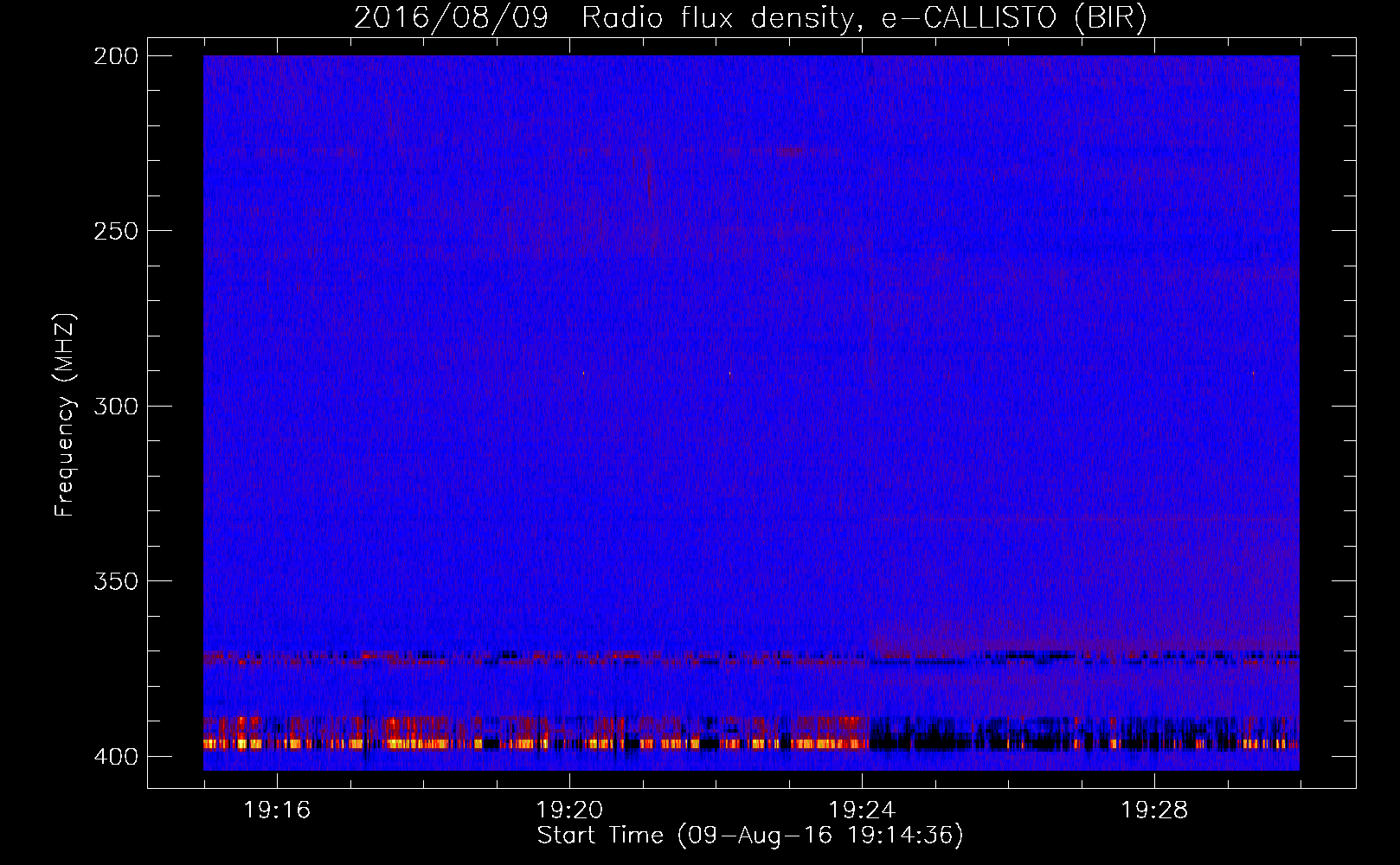Click the plot title 'Radio flux density, e-CALLISTO (BIR)'
1400x865 pixels.
click(864, 17)
